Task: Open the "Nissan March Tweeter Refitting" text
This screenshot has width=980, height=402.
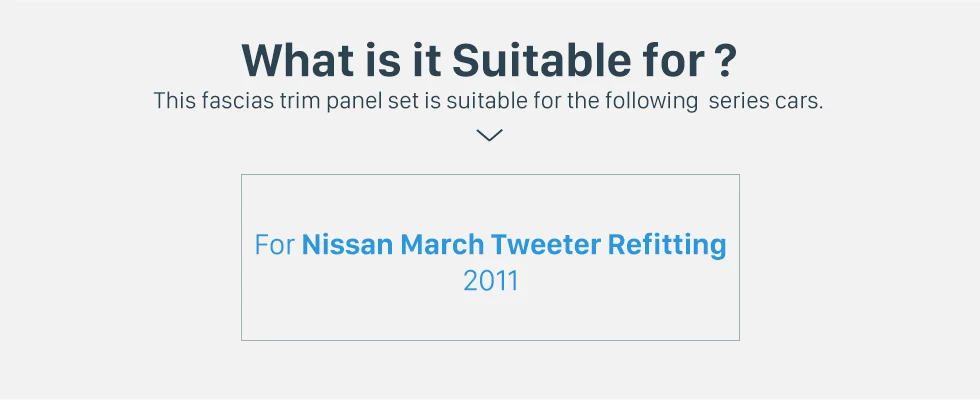Action: click(514, 244)
